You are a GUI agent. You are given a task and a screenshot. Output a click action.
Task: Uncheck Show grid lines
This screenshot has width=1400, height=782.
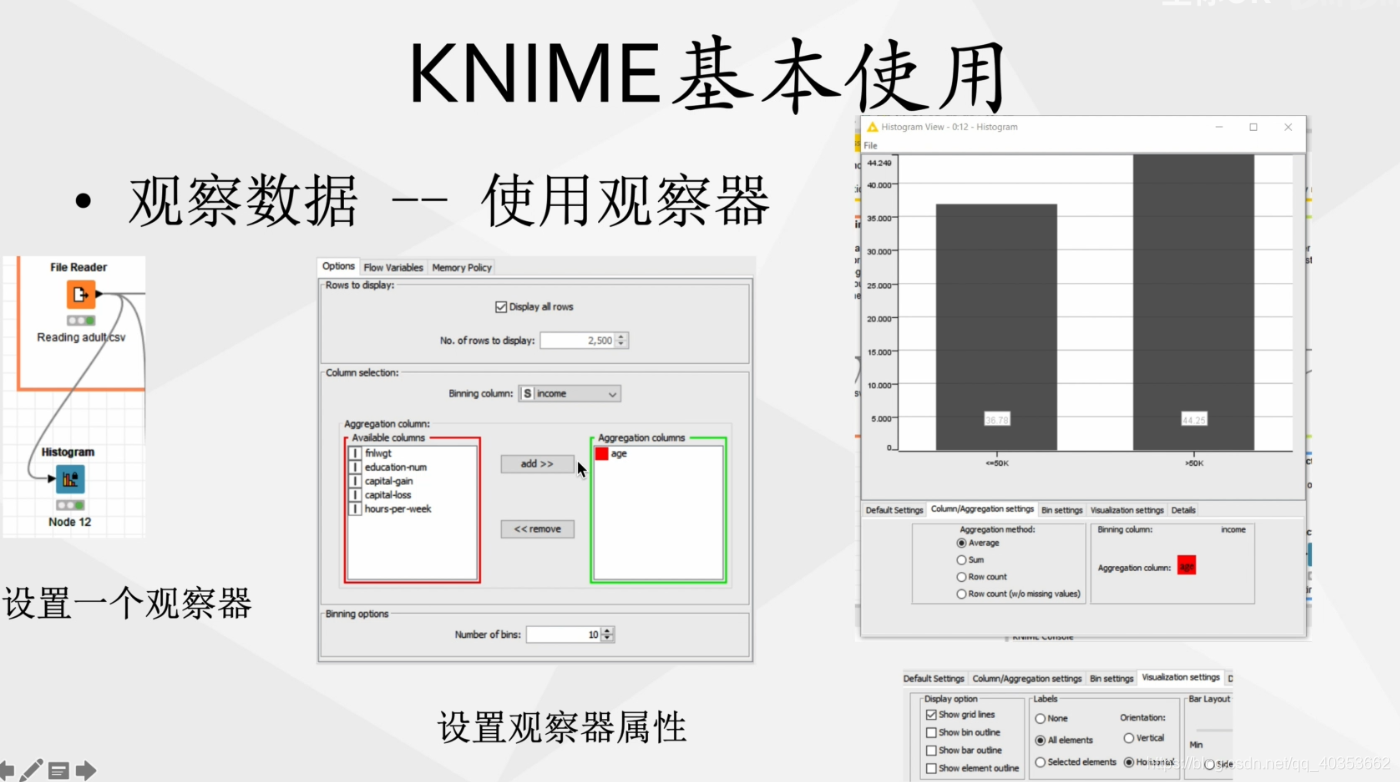pyautogui.click(x=931, y=715)
